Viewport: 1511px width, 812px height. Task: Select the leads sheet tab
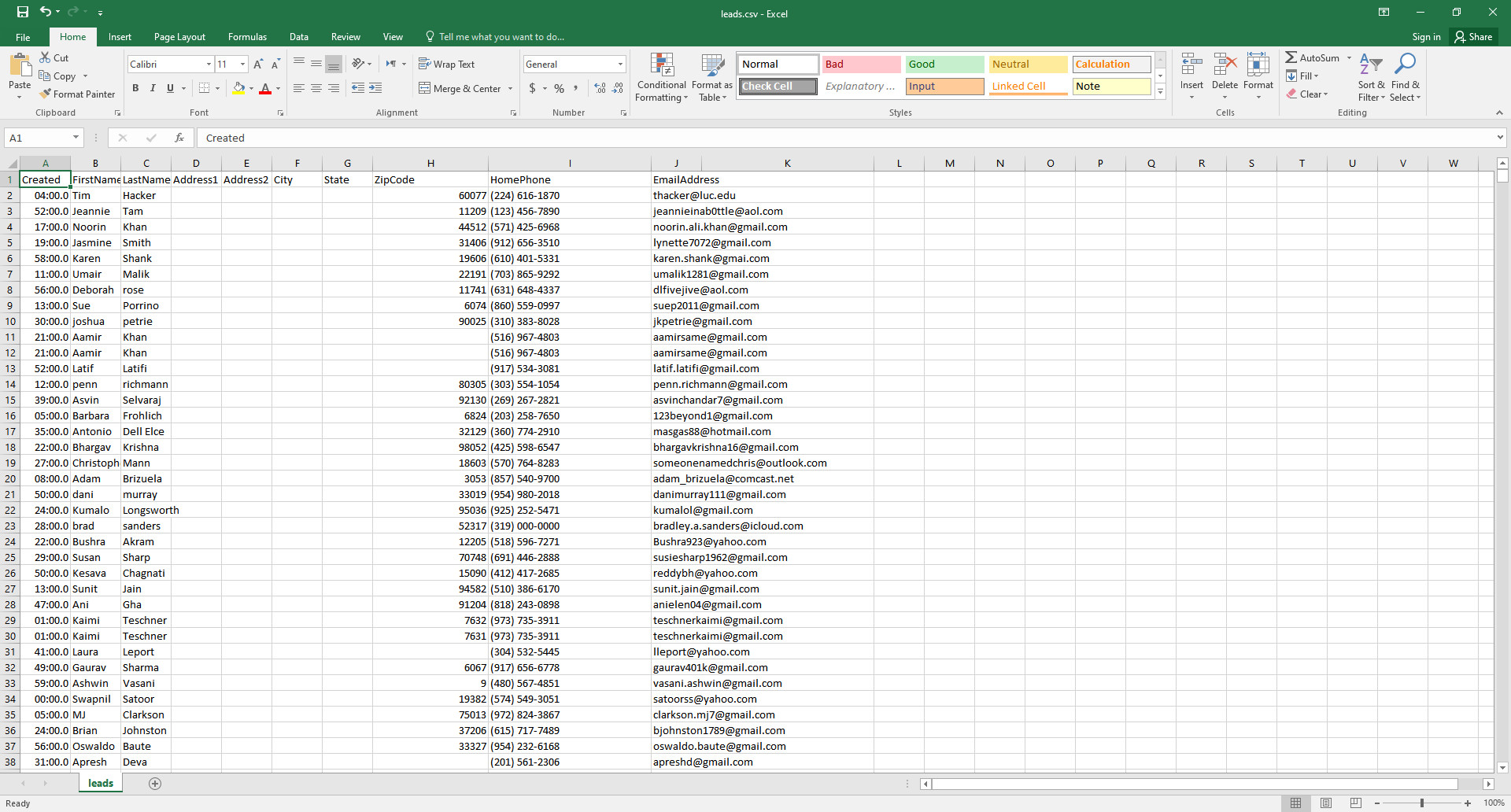[101, 784]
